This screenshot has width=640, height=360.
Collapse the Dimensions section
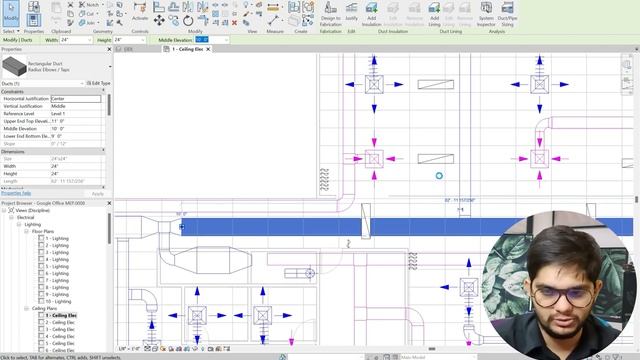103,151
